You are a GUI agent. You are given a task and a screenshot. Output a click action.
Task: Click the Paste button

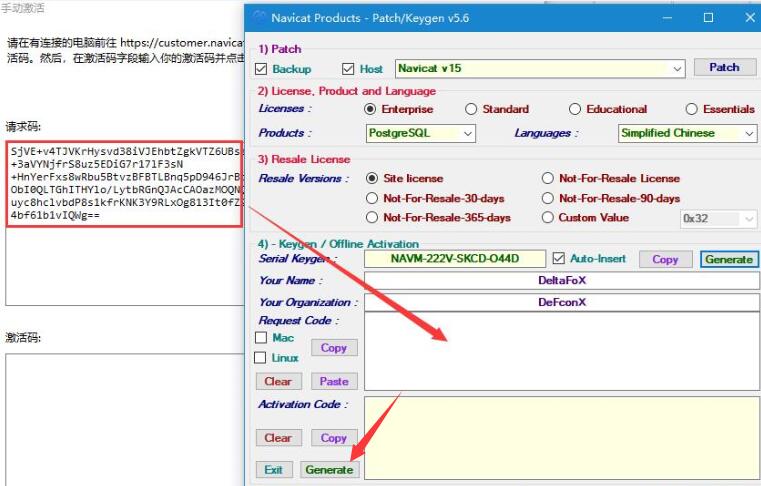[334, 381]
